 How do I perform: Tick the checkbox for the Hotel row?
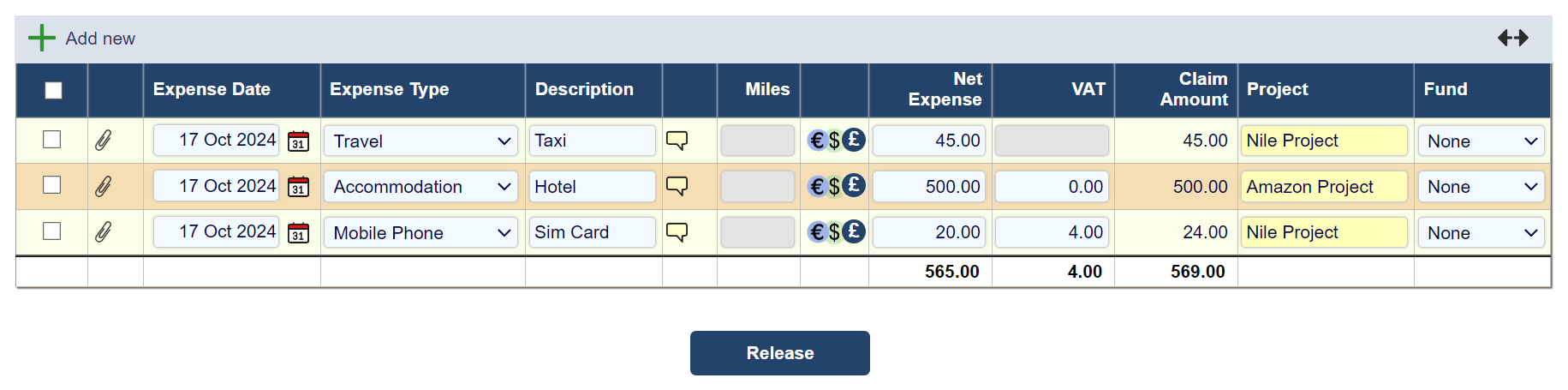pos(52,185)
